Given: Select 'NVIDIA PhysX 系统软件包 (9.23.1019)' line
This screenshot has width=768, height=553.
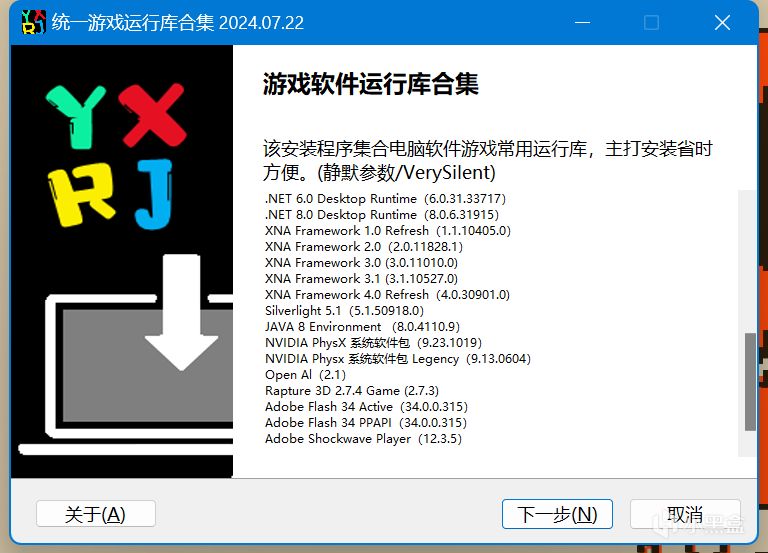Looking at the screenshot, I should [x=373, y=343].
